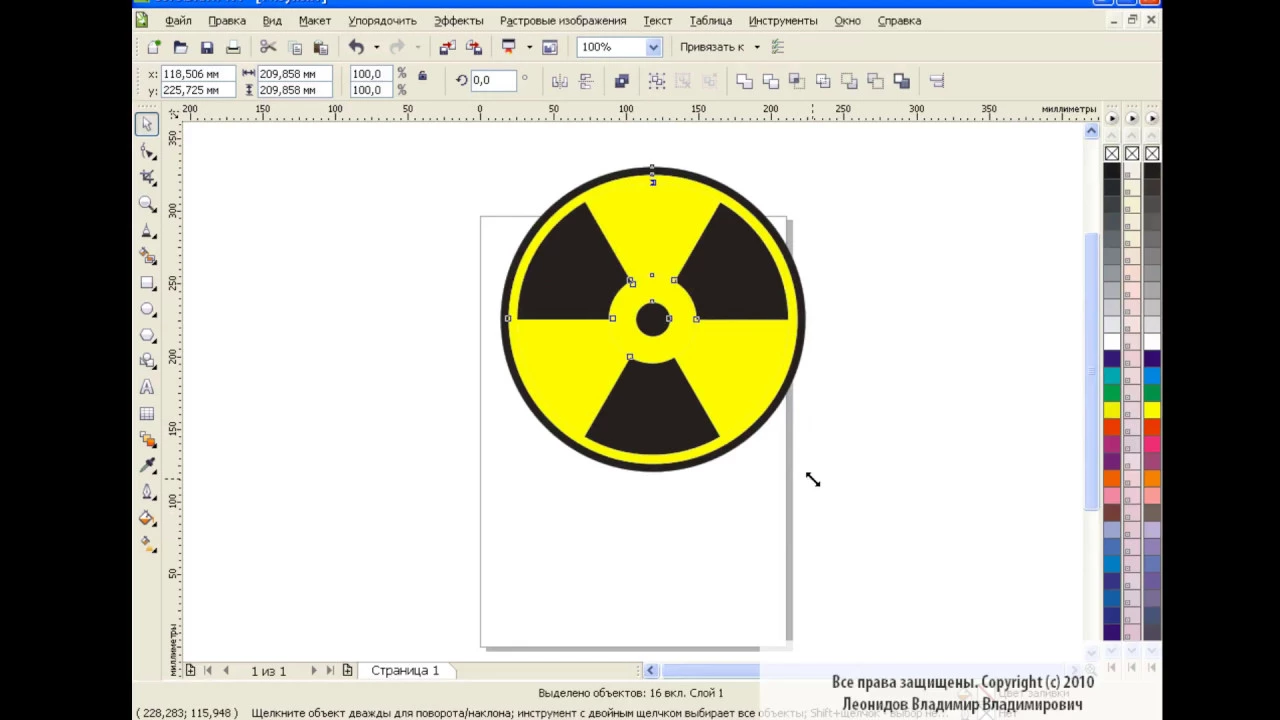Group the selected objects
1280x720 pixels.
point(657,81)
